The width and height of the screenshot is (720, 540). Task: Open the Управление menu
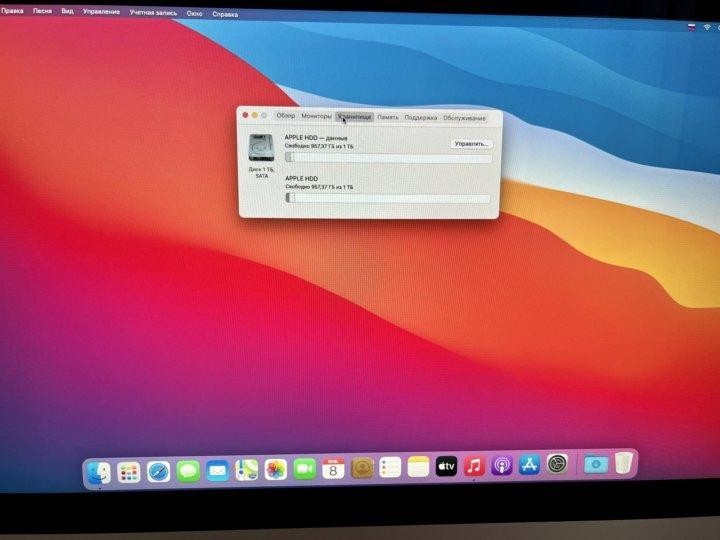click(x=101, y=12)
